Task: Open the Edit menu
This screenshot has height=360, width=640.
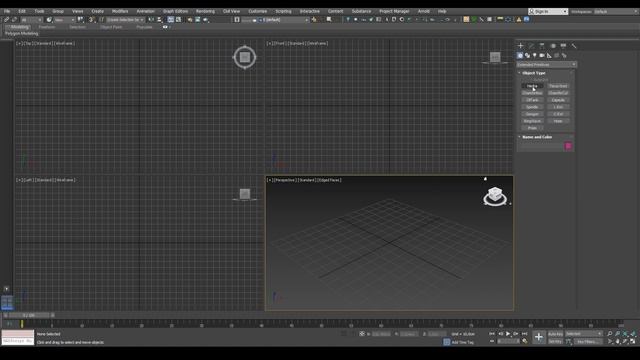Action: click(x=22, y=11)
